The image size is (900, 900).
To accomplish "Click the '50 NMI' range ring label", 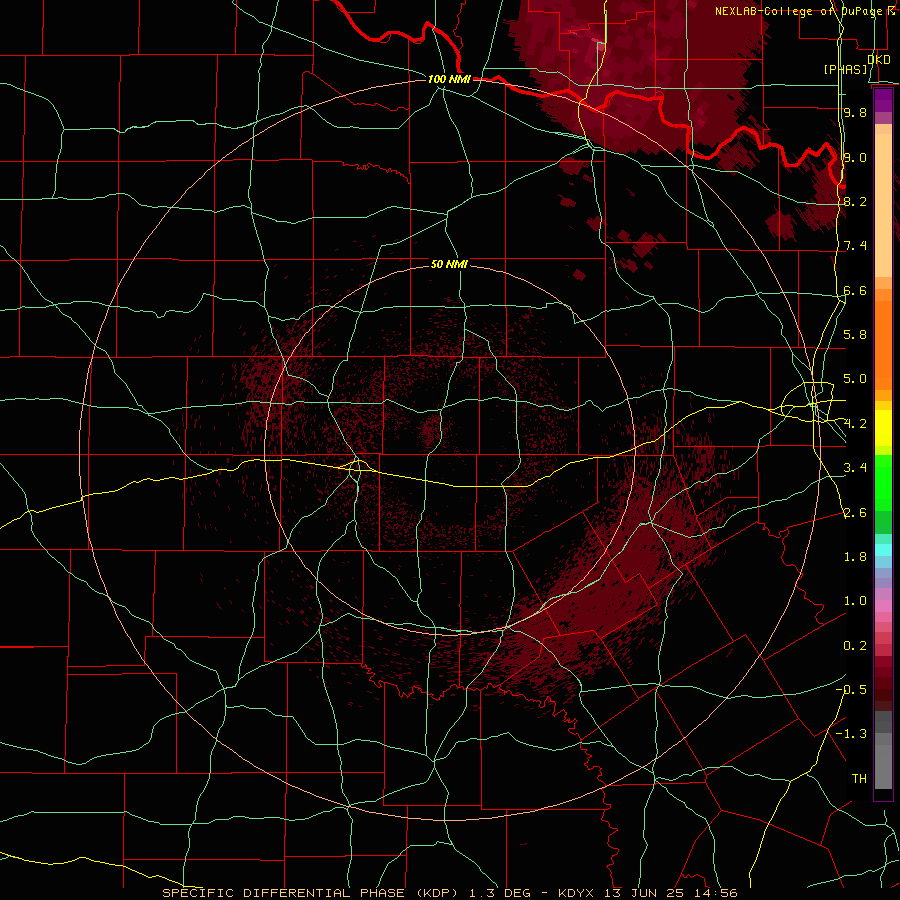I will pos(449,264).
